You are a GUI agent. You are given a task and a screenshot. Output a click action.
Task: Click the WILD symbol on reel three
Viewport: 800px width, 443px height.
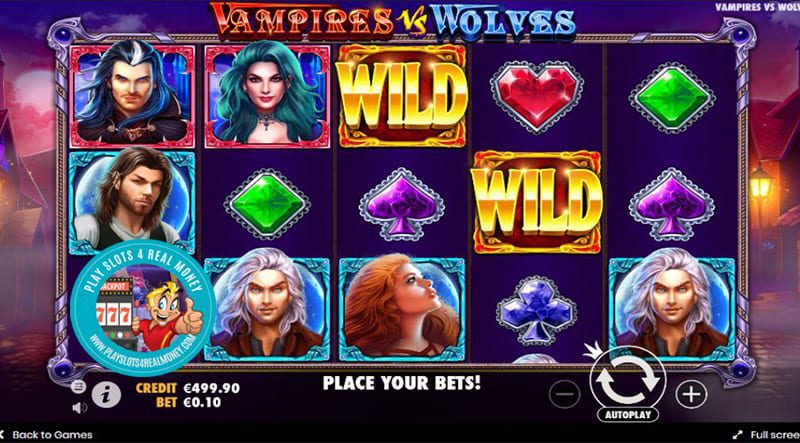click(403, 96)
